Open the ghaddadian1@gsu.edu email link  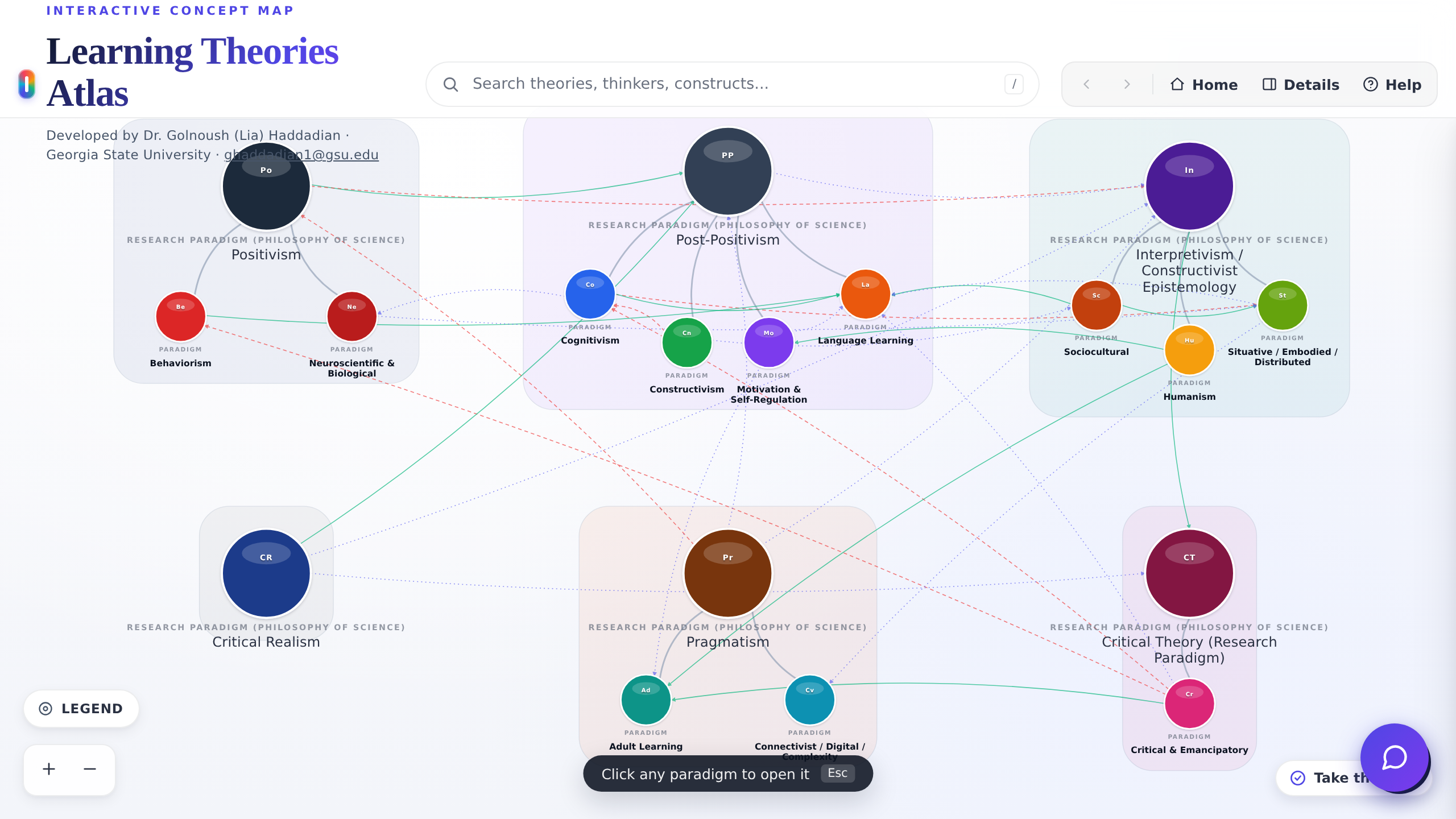click(x=301, y=155)
